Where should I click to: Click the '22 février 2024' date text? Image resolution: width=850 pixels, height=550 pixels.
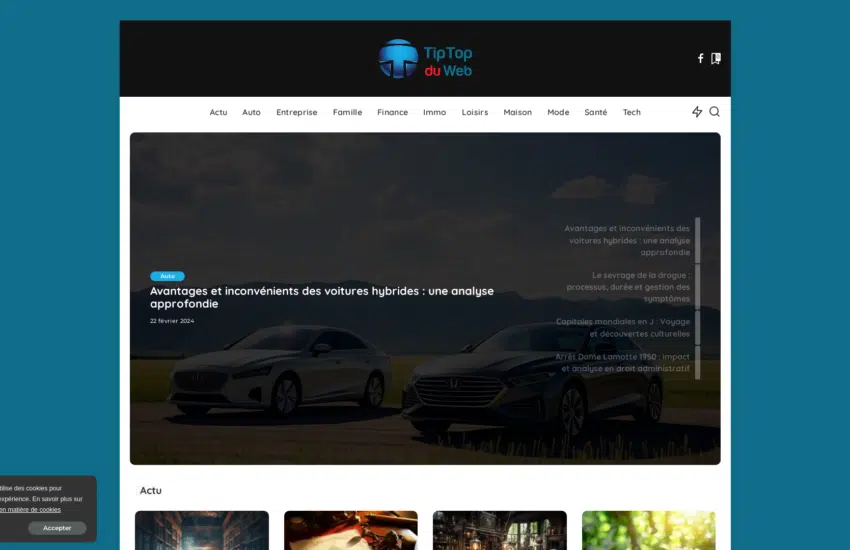[172, 321]
